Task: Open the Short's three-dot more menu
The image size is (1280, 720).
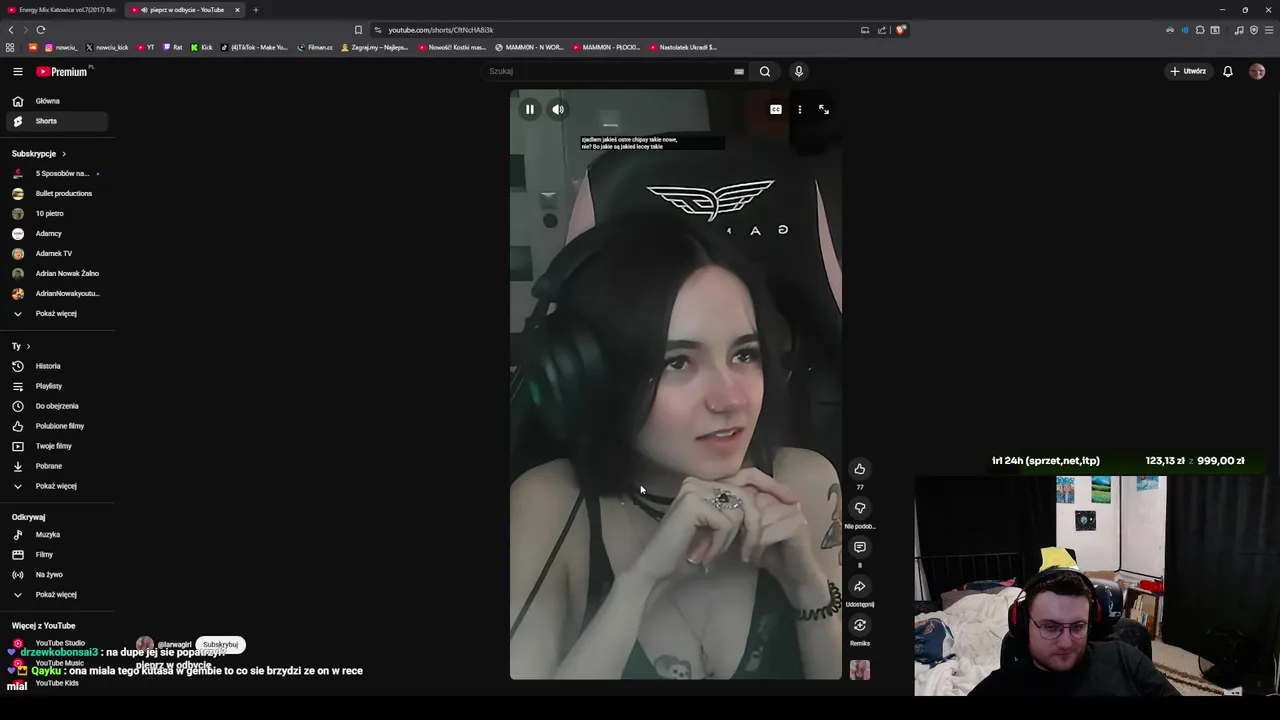Action: [x=800, y=109]
